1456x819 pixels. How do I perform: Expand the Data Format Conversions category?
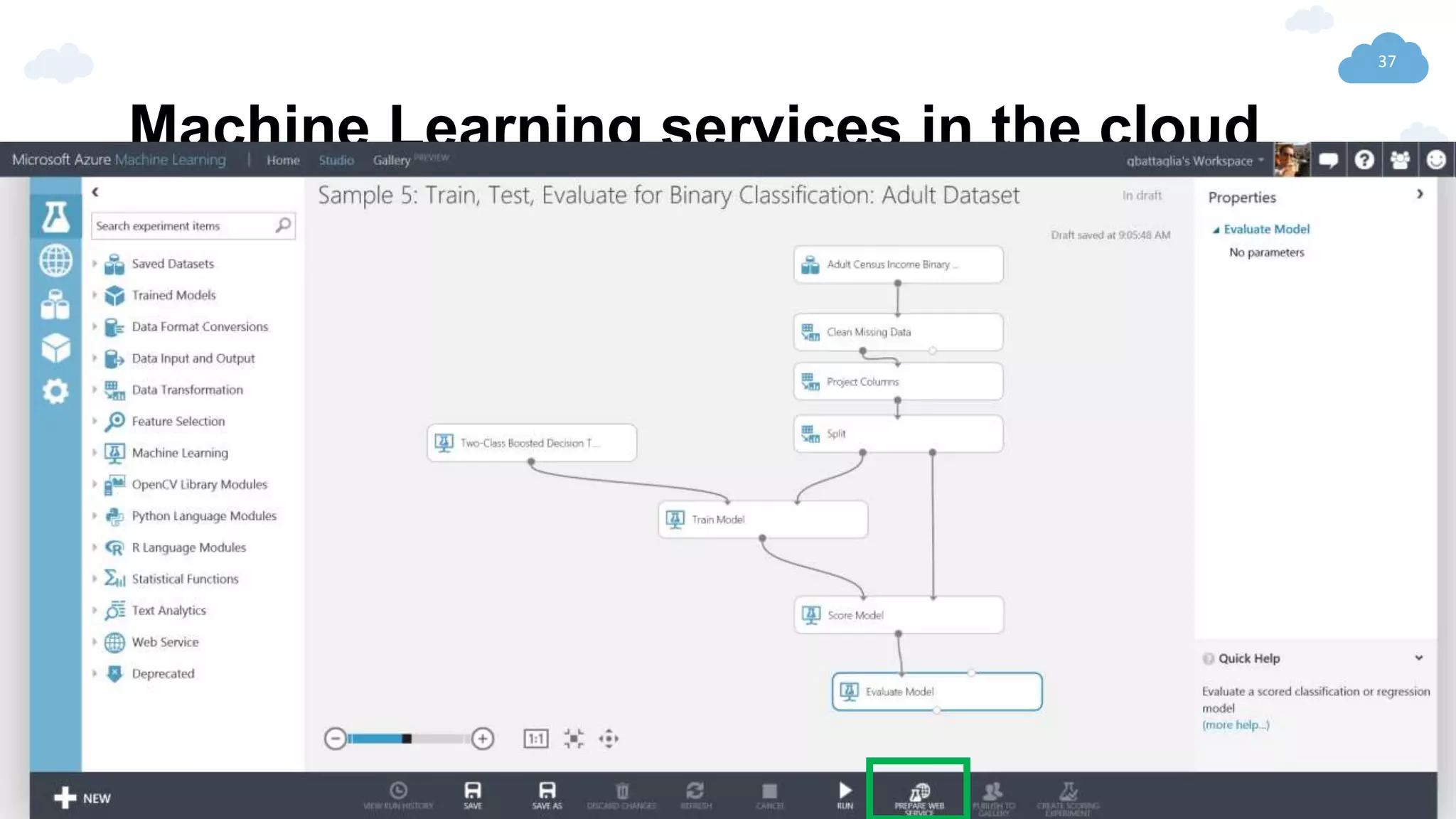click(x=95, y=327)
